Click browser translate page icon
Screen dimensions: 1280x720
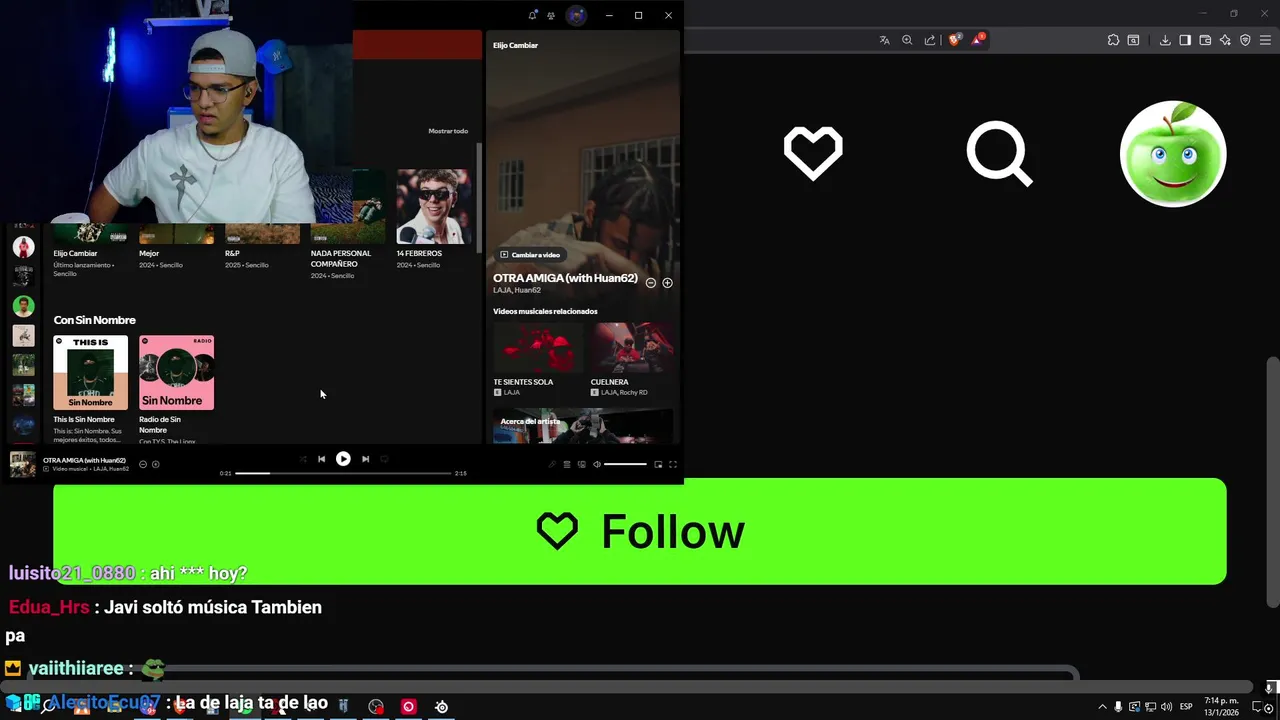click(884, 40)
